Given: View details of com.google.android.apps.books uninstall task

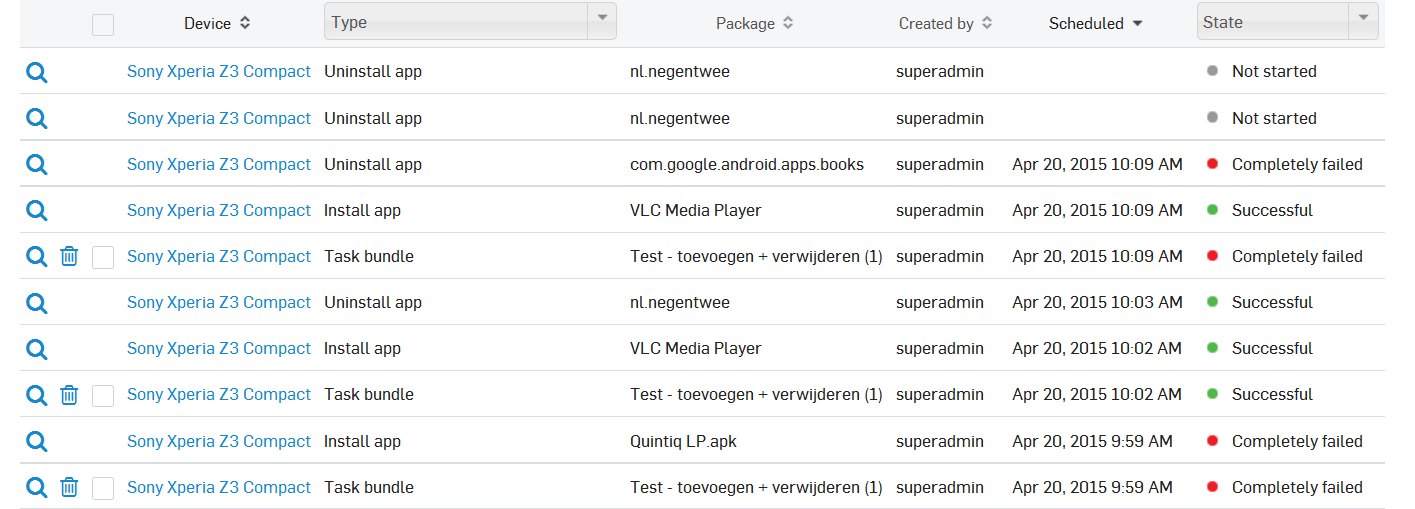Looking at the screenshot, I should 37,164.
